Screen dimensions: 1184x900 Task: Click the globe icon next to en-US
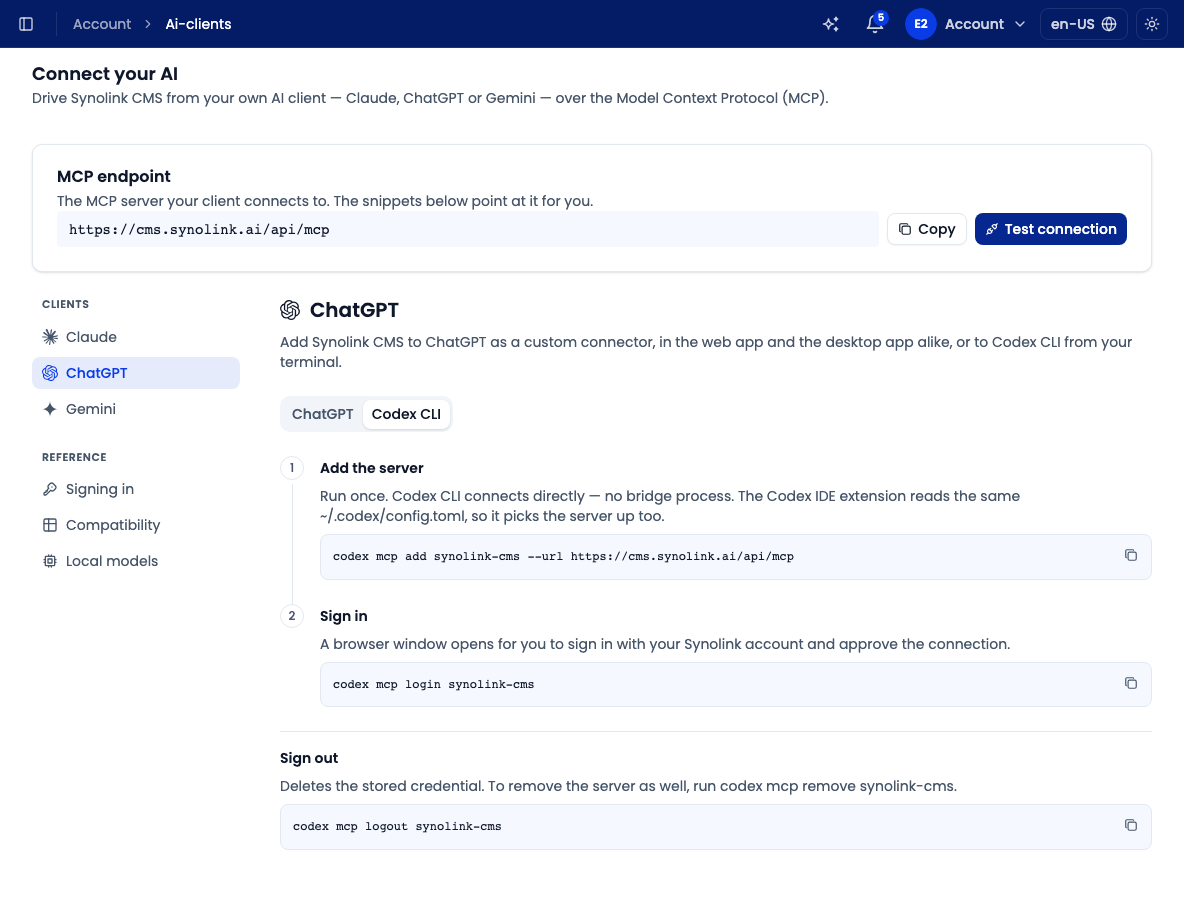click(x=1109, y=24)
